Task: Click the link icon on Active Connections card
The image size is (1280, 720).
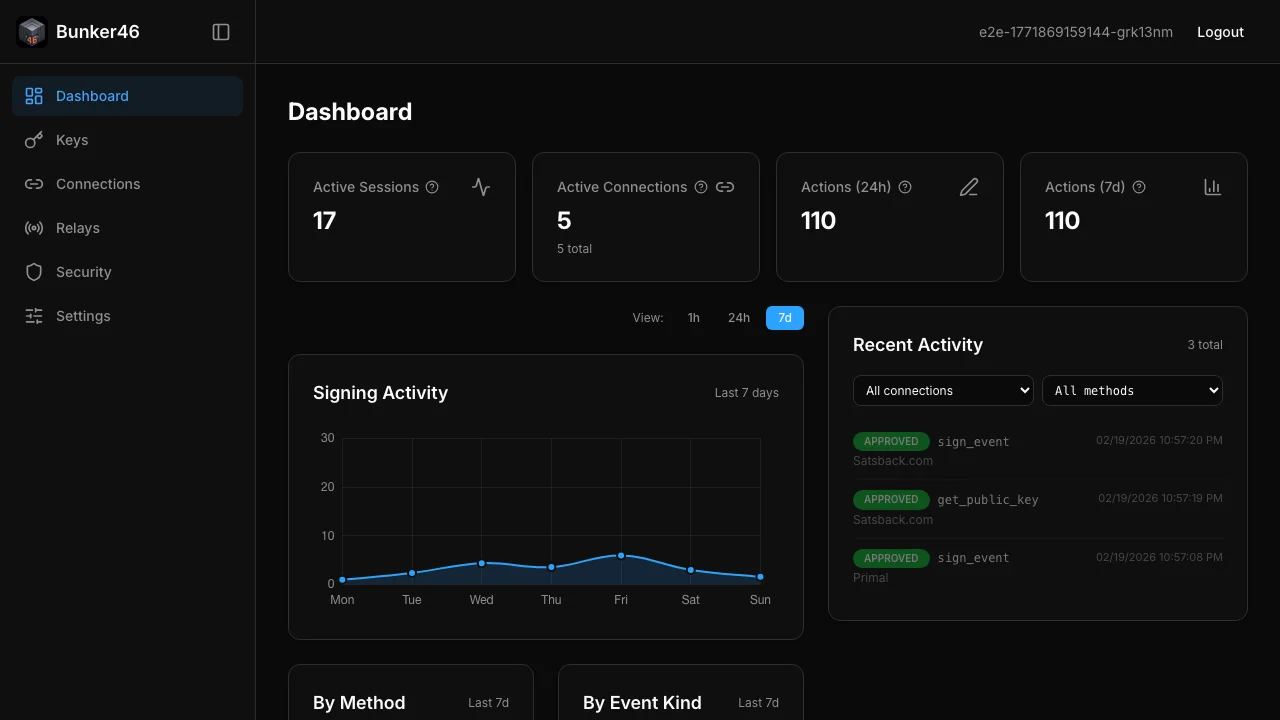Action: point(725,187)
